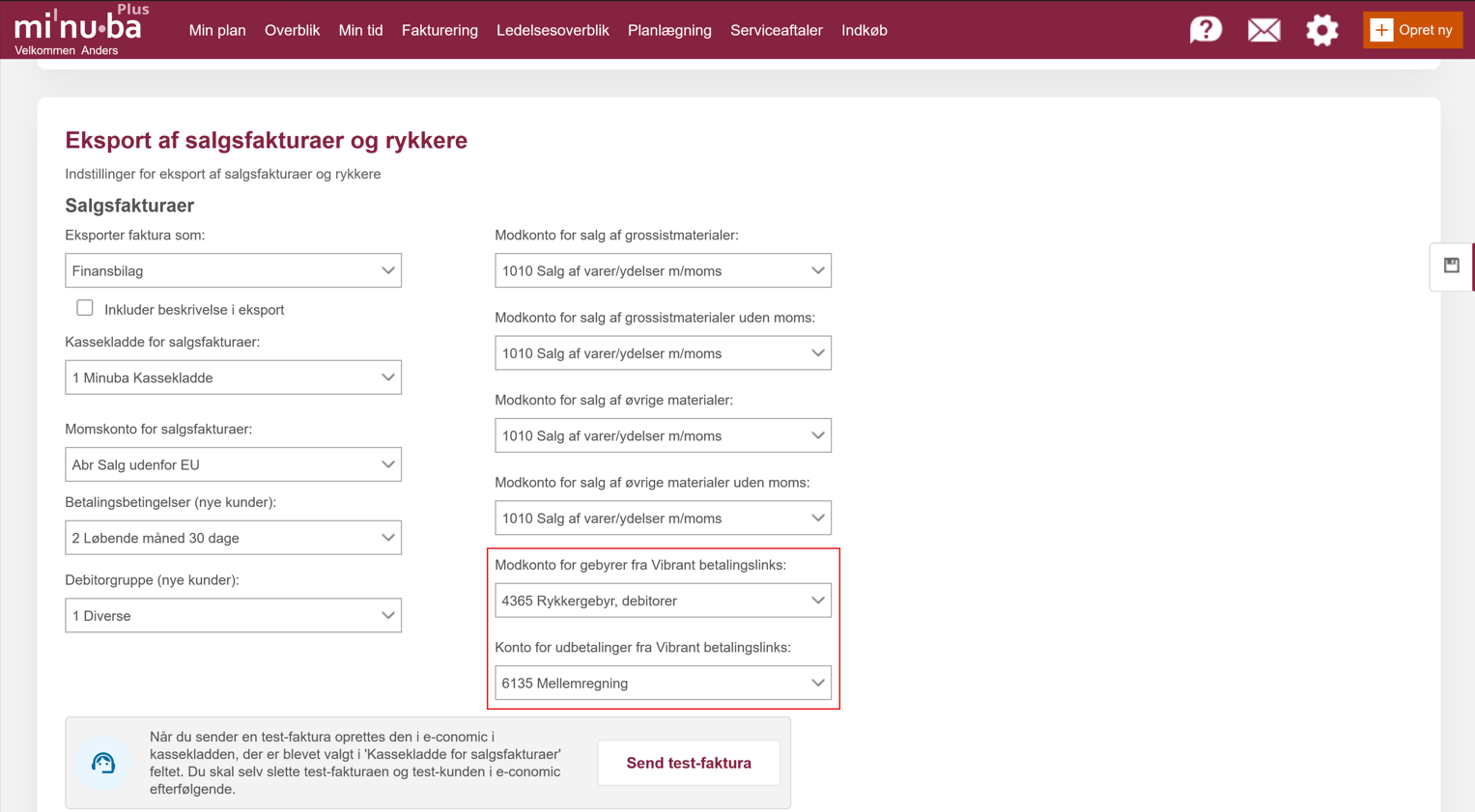This screenshot has width=1475, height=812.
Task: Open Modkonto for salg af grossistmaterialer dropdown
Action: (x=663, y=271)
